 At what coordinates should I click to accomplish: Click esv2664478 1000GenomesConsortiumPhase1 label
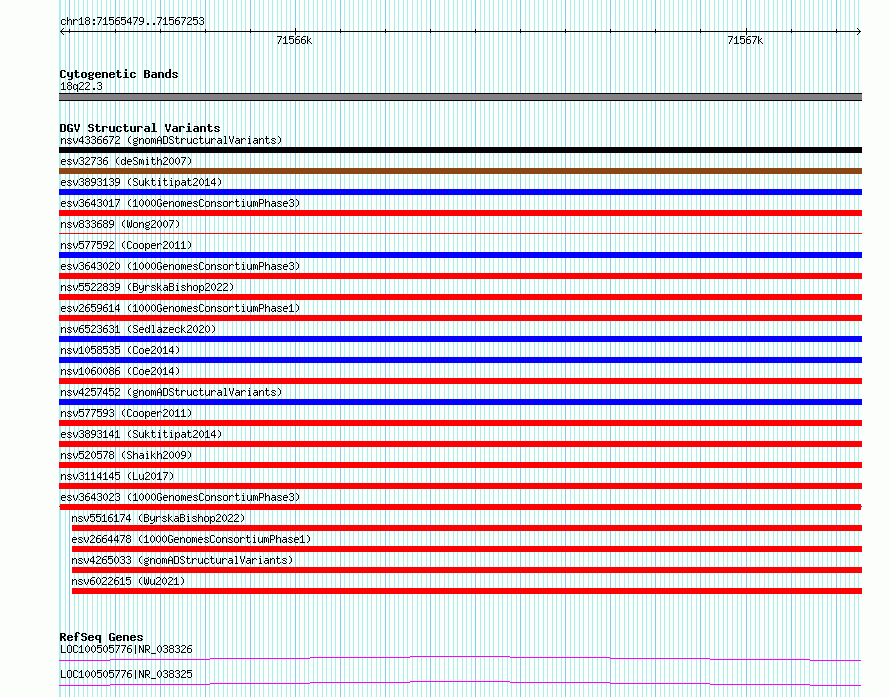tap(191, 539)
